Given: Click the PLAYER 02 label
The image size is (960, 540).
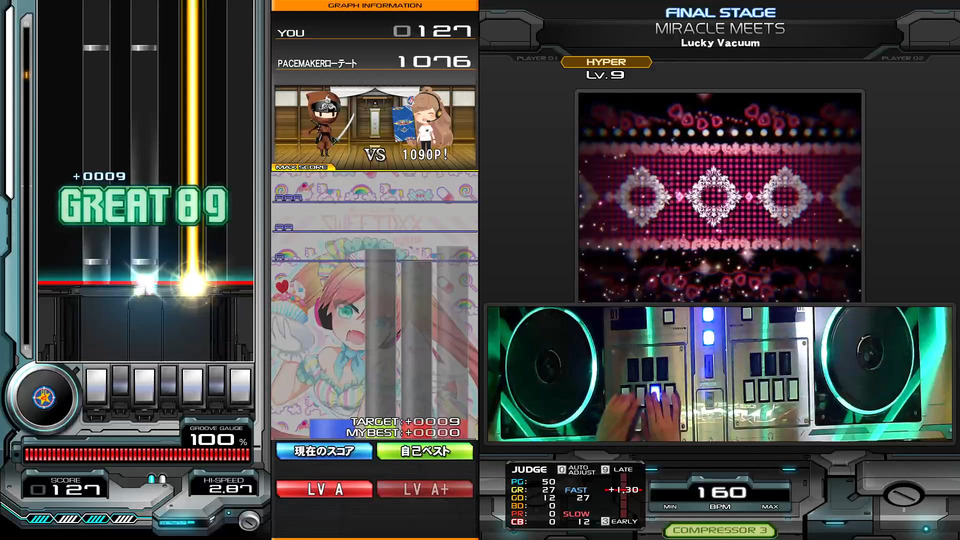Looking at the screenshot, I should 902,58.
